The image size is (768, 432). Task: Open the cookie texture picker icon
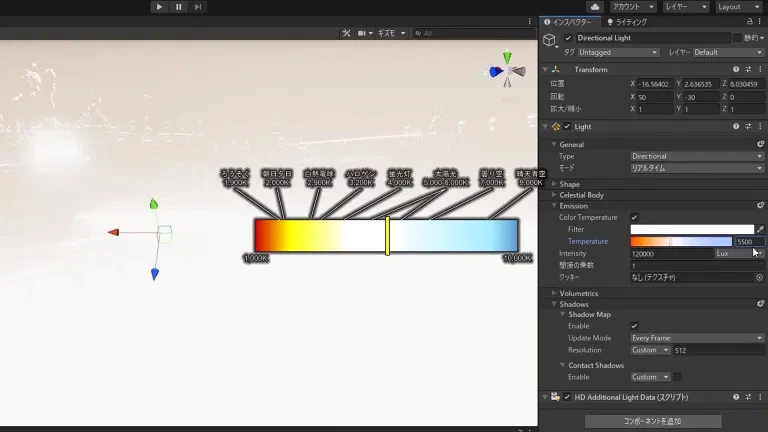point(759,277)
